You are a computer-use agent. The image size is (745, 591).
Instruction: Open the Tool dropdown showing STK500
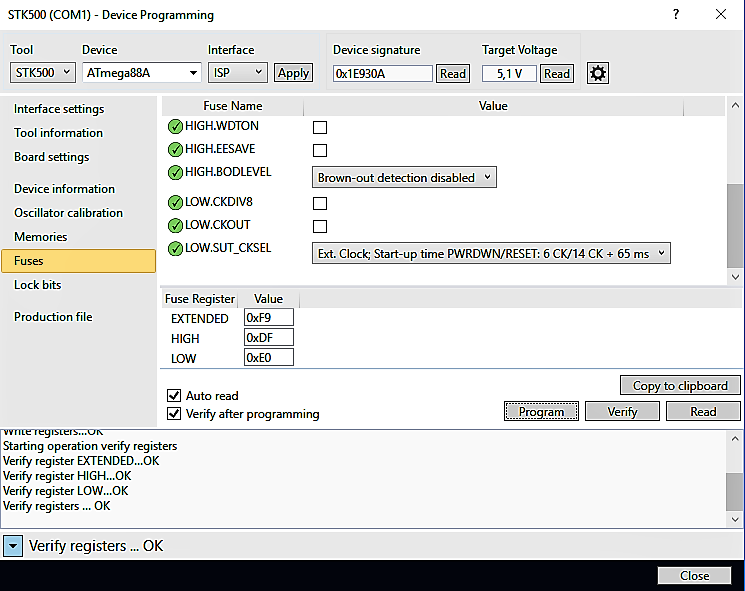[43, 73]
